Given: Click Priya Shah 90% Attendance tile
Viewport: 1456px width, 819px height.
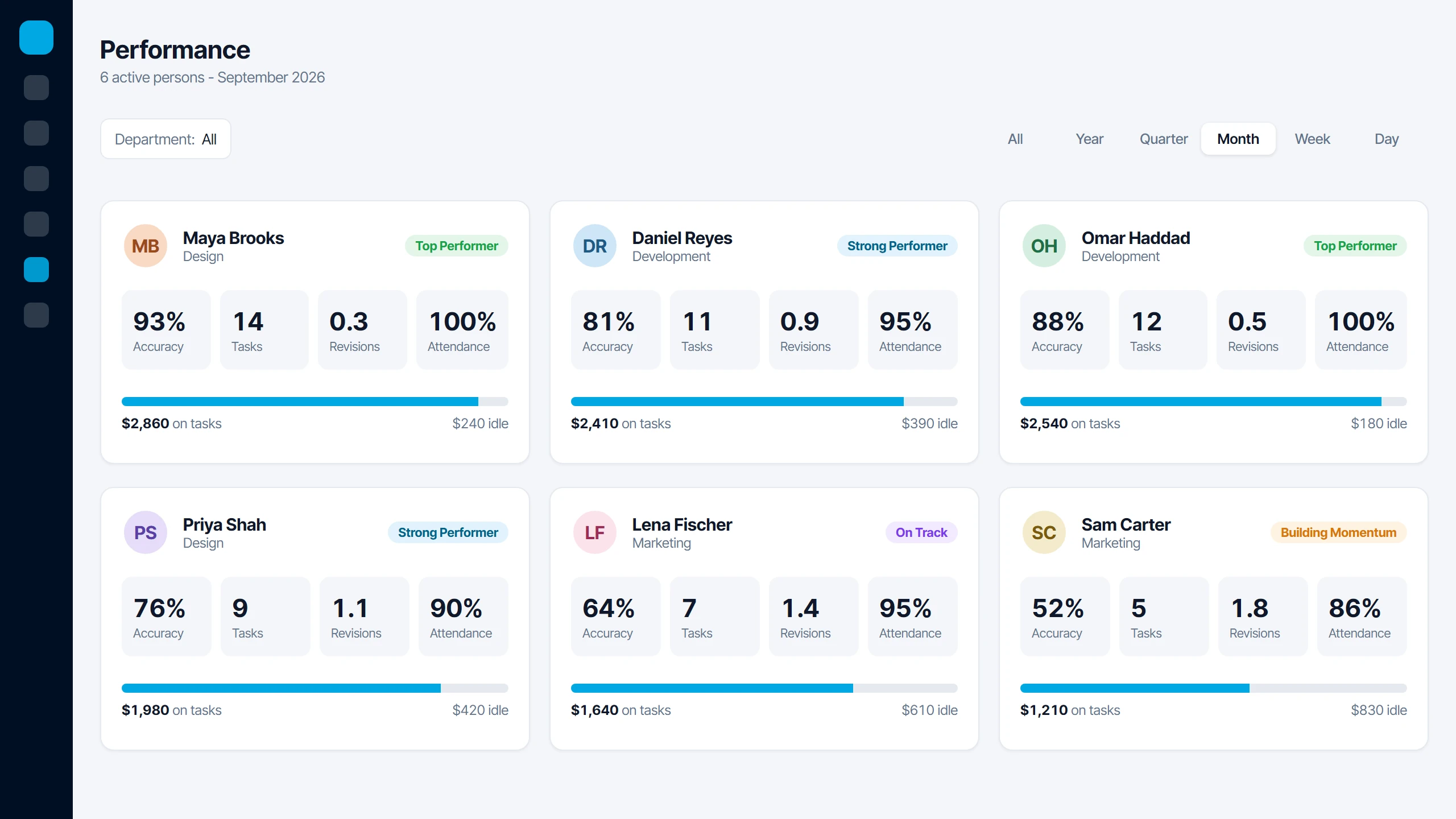Looking at the screenshot, I should coord(464,617).
